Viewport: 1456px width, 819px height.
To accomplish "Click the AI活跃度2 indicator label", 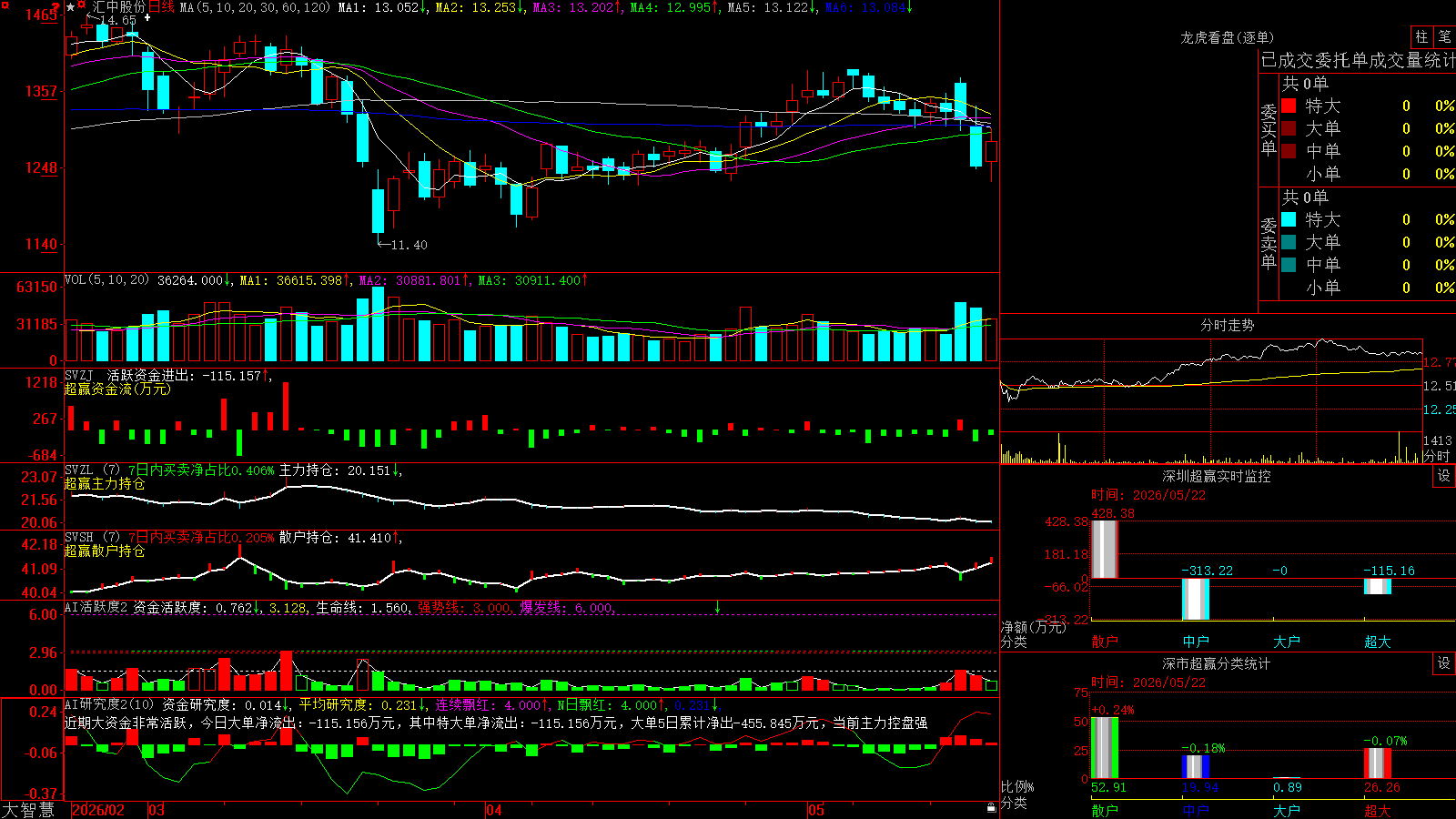I will (x=96, y=607).
